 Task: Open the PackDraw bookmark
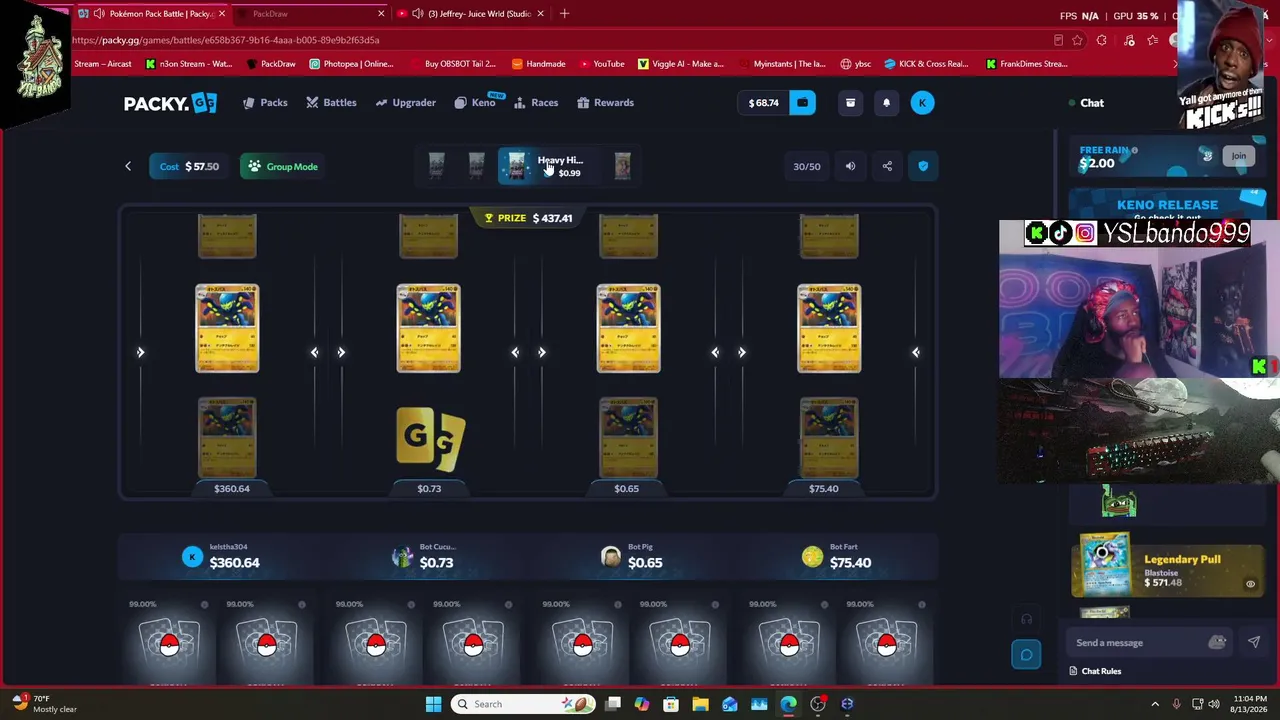(271, 64)
